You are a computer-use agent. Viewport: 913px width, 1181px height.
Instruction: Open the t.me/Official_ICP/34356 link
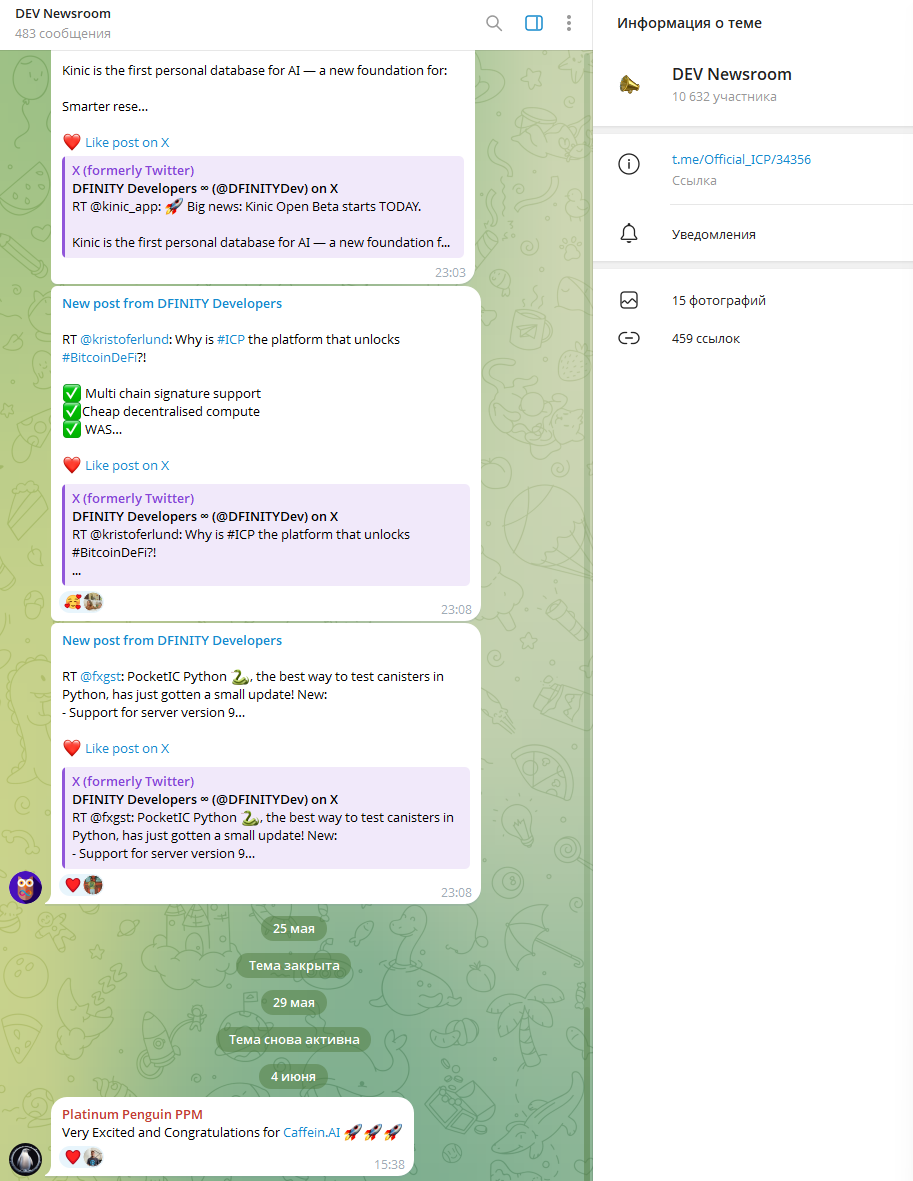click(x=740, y=158)
